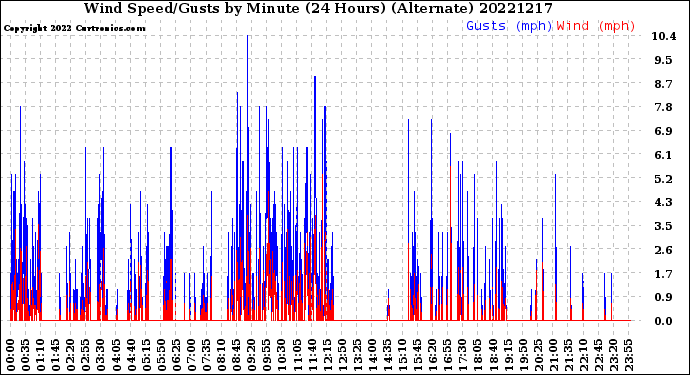This screenshot has width=690, height=375.
Task: Click the 02:20 time axis label
Action: [71, 355]
